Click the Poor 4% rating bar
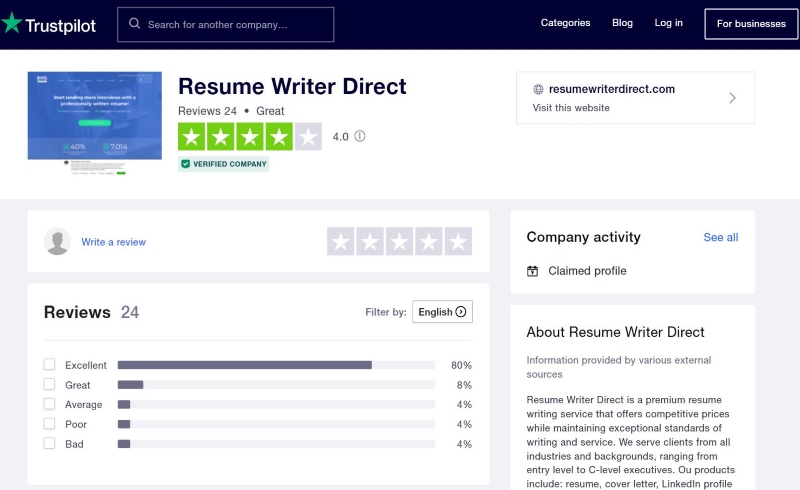This screenshot has width=800, height=490. pos(276,424)
